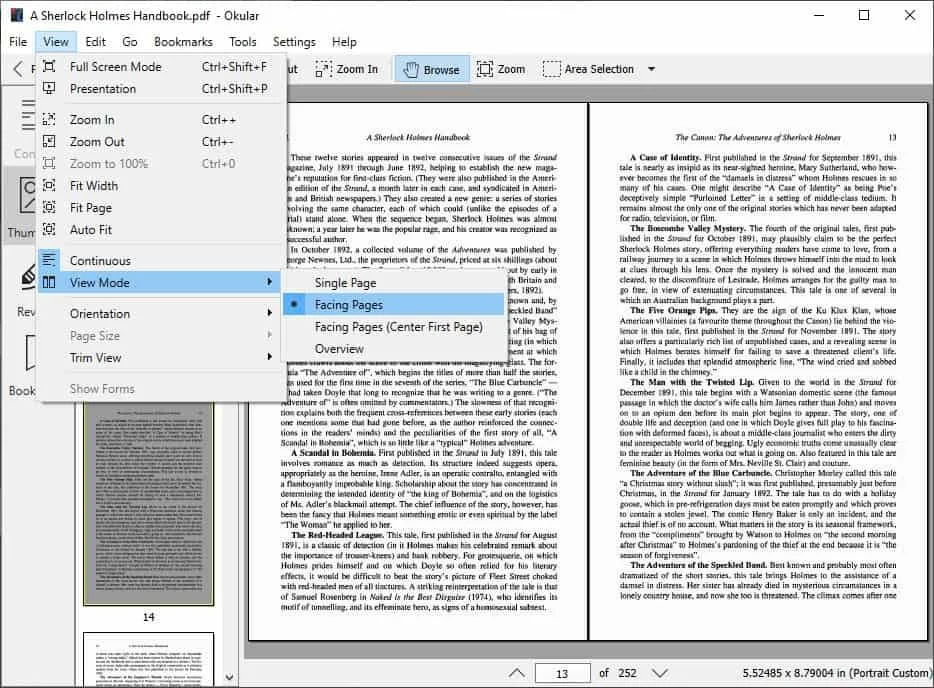Click the View Mode two-page icon
Viewport: 934px width, 688px height.
pos(49,282)
